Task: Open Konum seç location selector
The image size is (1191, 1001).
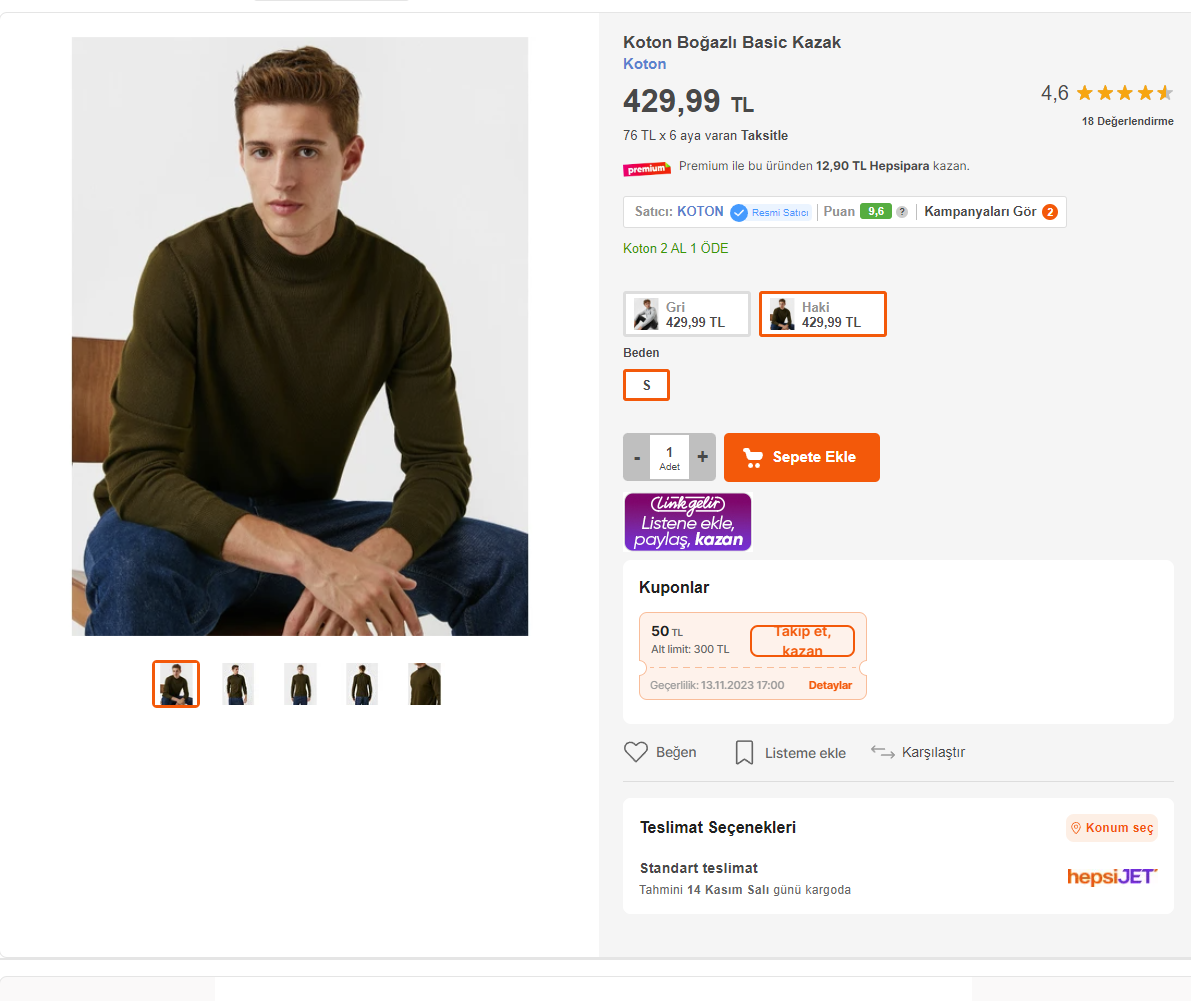Action: [1112, 828]
